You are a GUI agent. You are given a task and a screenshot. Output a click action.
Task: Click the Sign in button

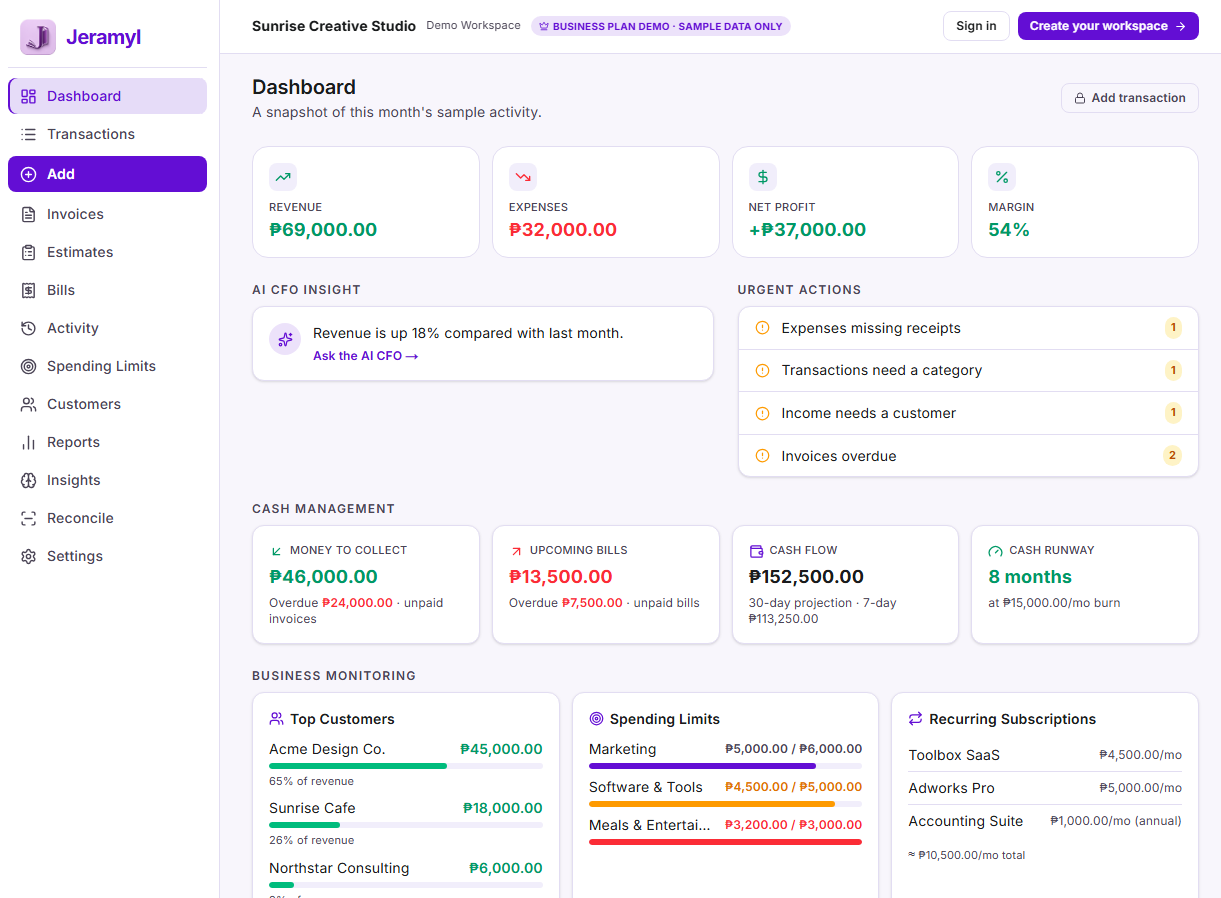click(x=976, y=26)
